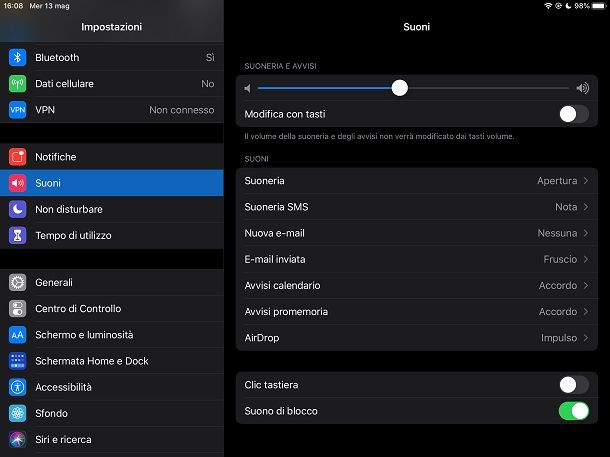This screenshot has width=610, height=457.
Task: Open the Nuova e-mail sound row
Action: point(417,233)
